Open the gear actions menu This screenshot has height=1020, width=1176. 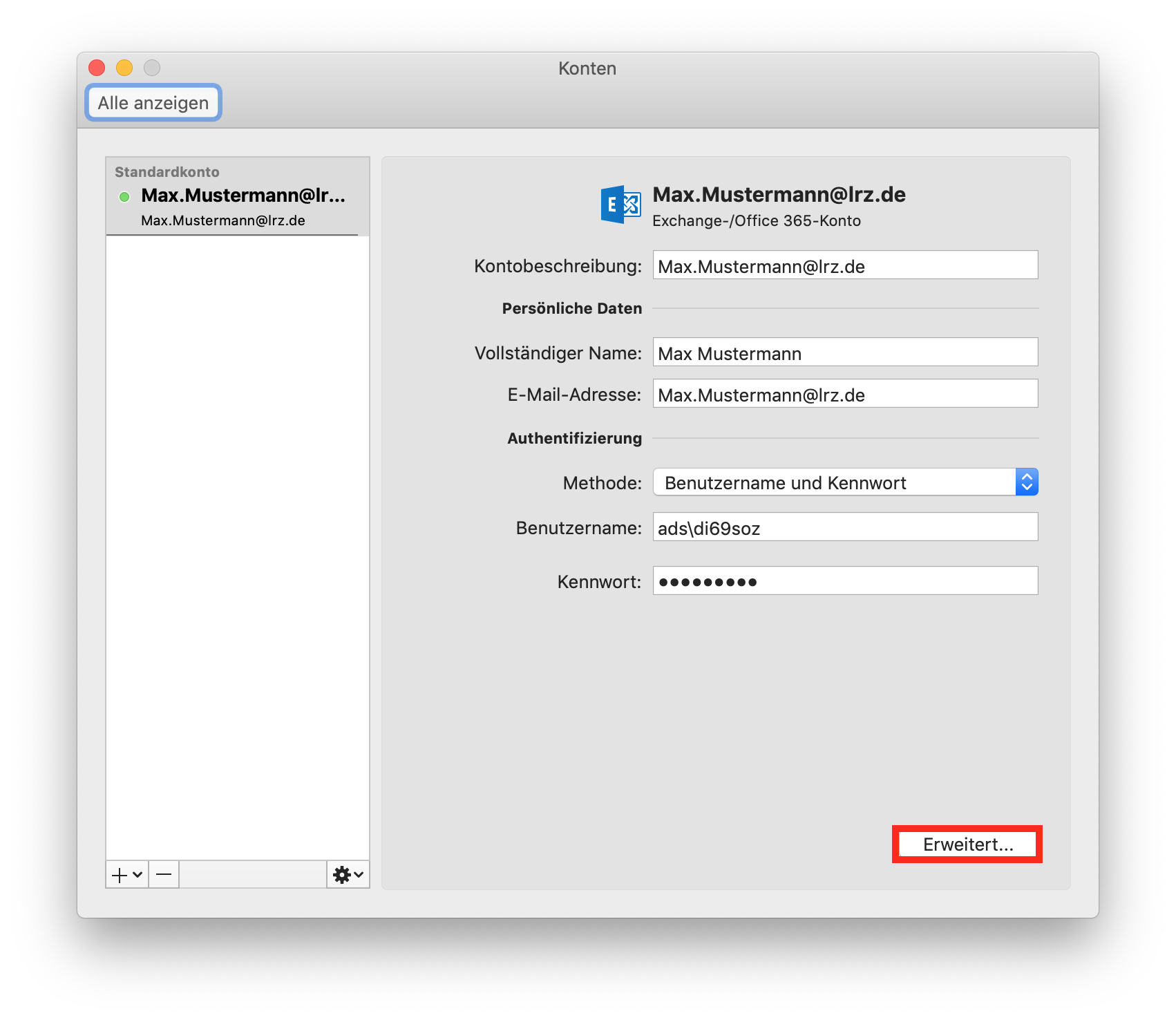(x=348, y=875)
